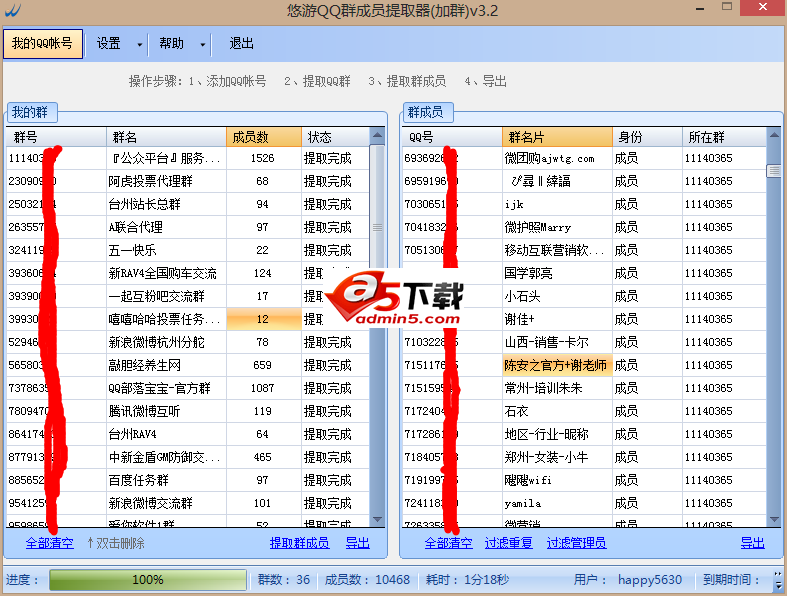Sort members by 身份 column header
The height and width of the screenshot is (596, 787).
(x=647, y=137)
